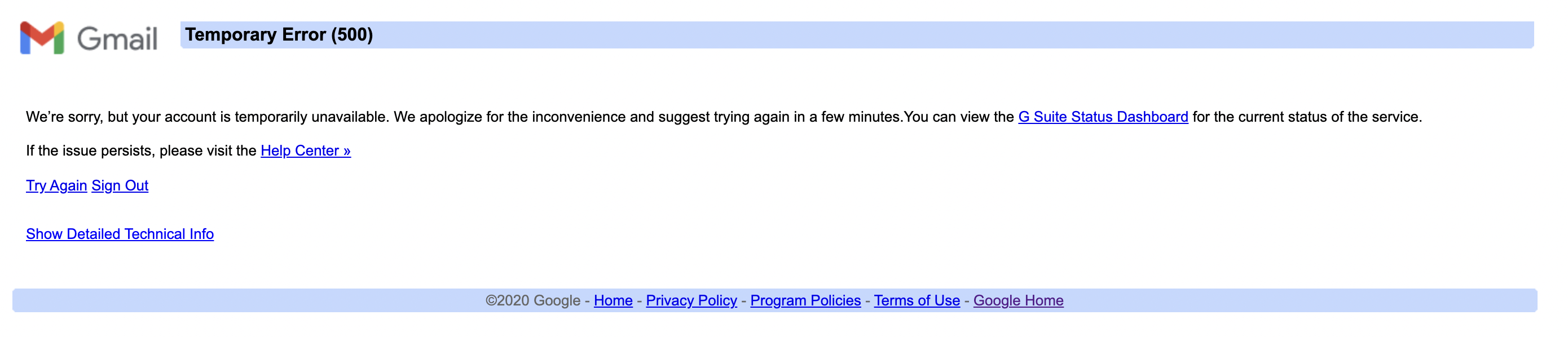
Task: Click the "We apologize for the inconvenience" text
Action: point(509,117)
